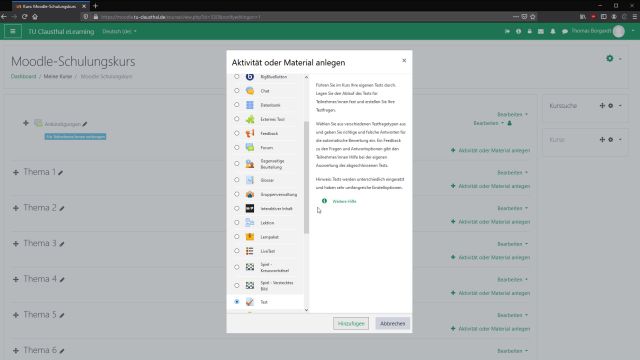Click the Interaktiver Inhalt H5P icon

pyautogui.click(x=250, y=209)
